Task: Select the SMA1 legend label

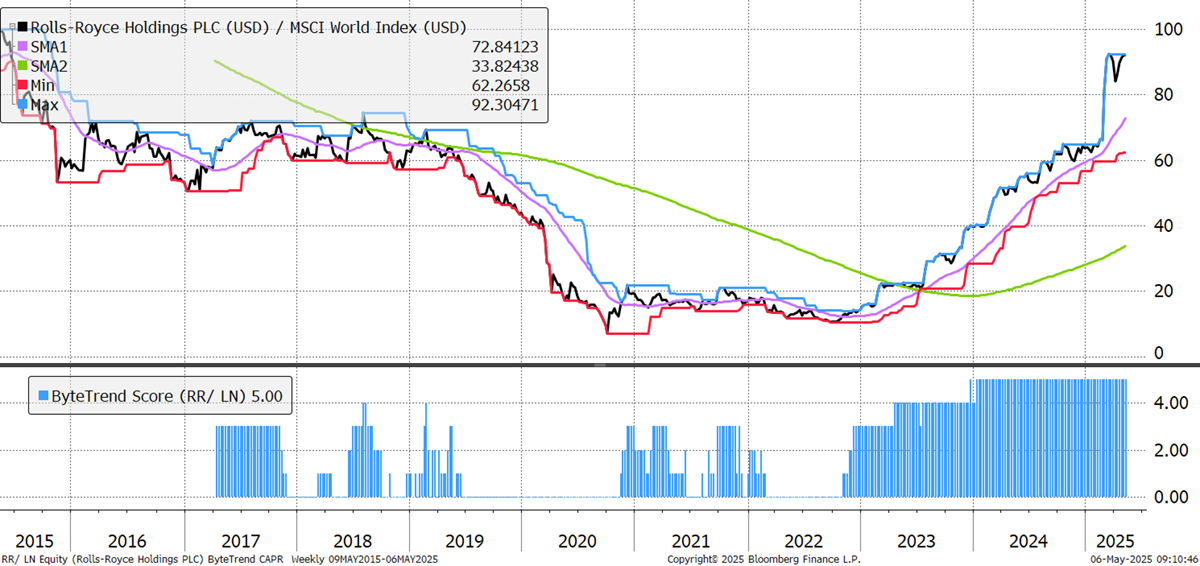Action: click(x=51, y=46)
